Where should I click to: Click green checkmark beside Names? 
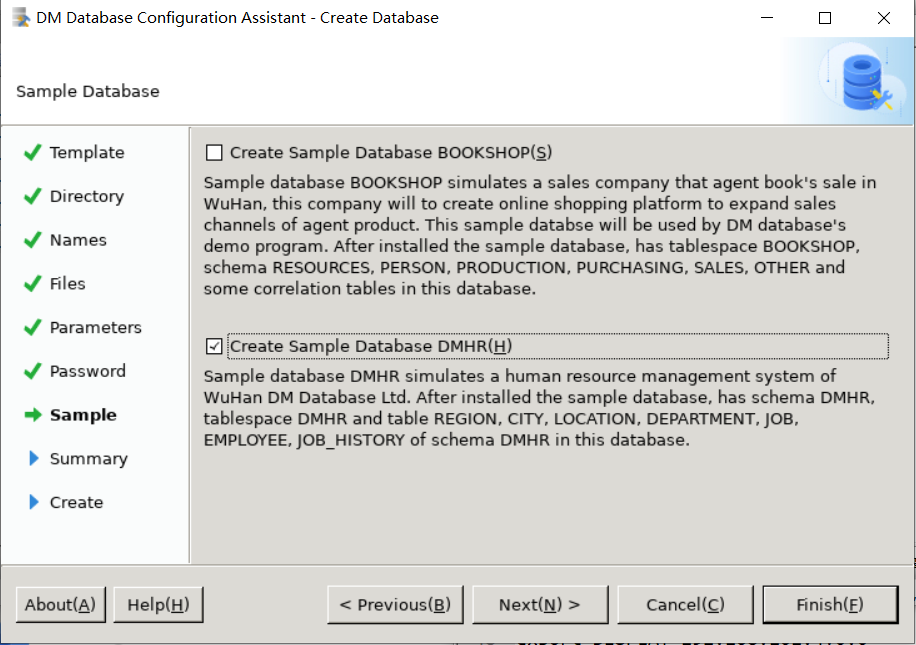[x=33, y=240]
